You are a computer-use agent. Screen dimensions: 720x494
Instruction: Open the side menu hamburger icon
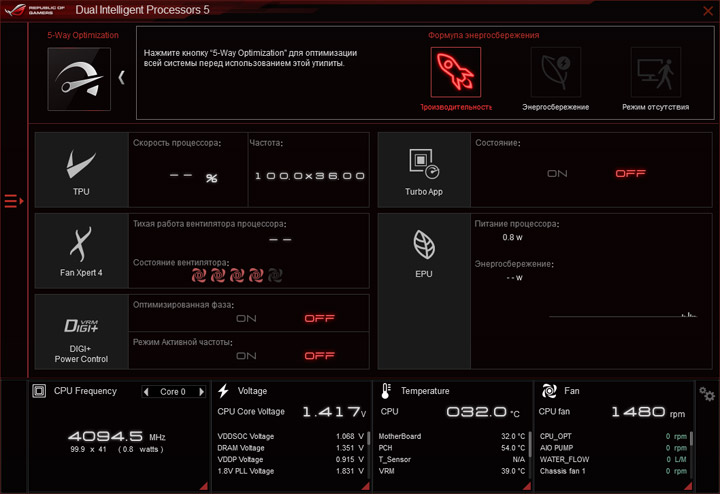pos(13,201)
